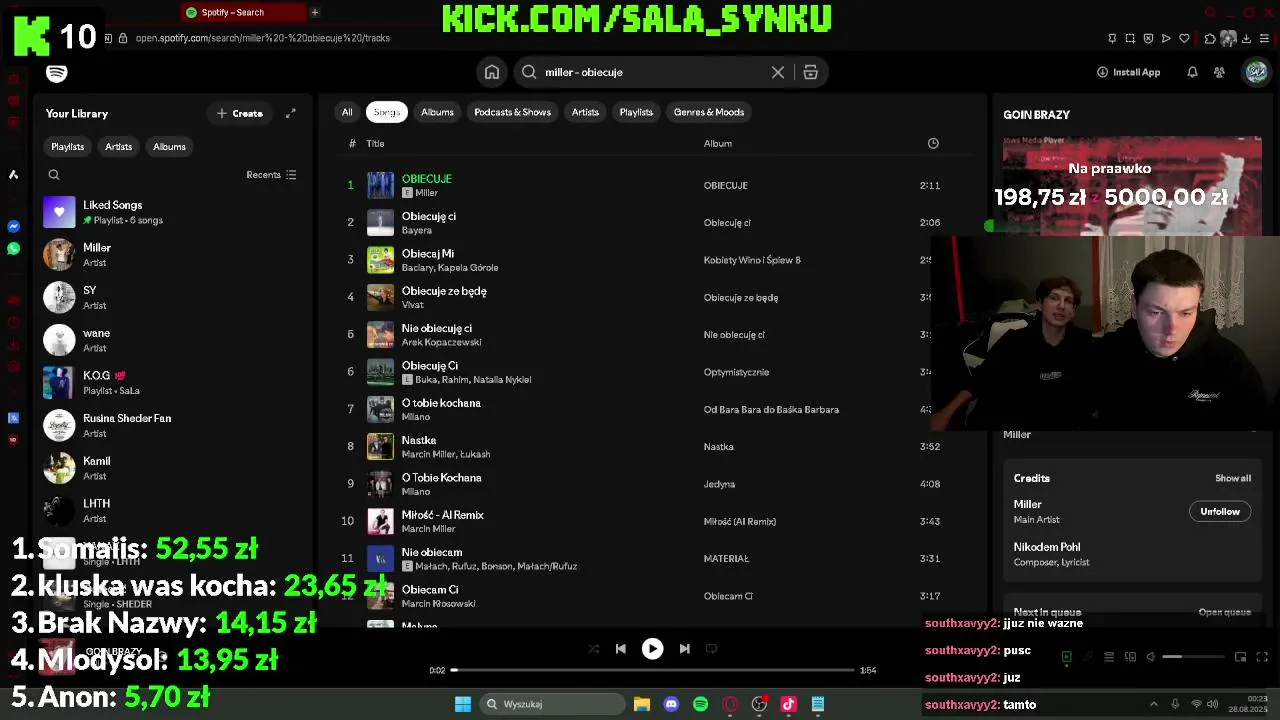
Task: Select the Artists search filter
Action: click(x=585, y=112)
